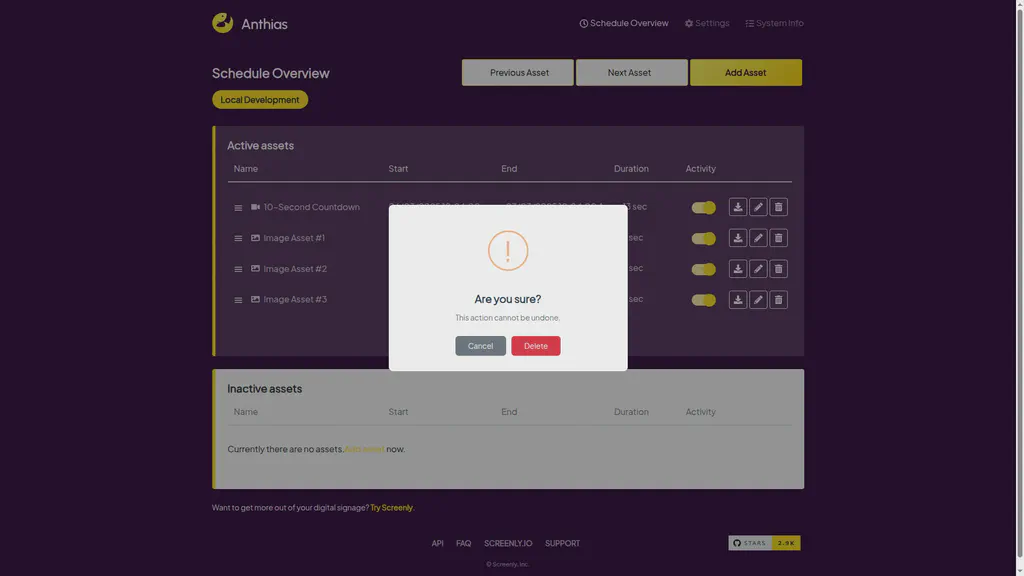Click the drag handle beside Image Asset #2
The height and width of the screenshot is (576, 1024).
pos(238,268)
